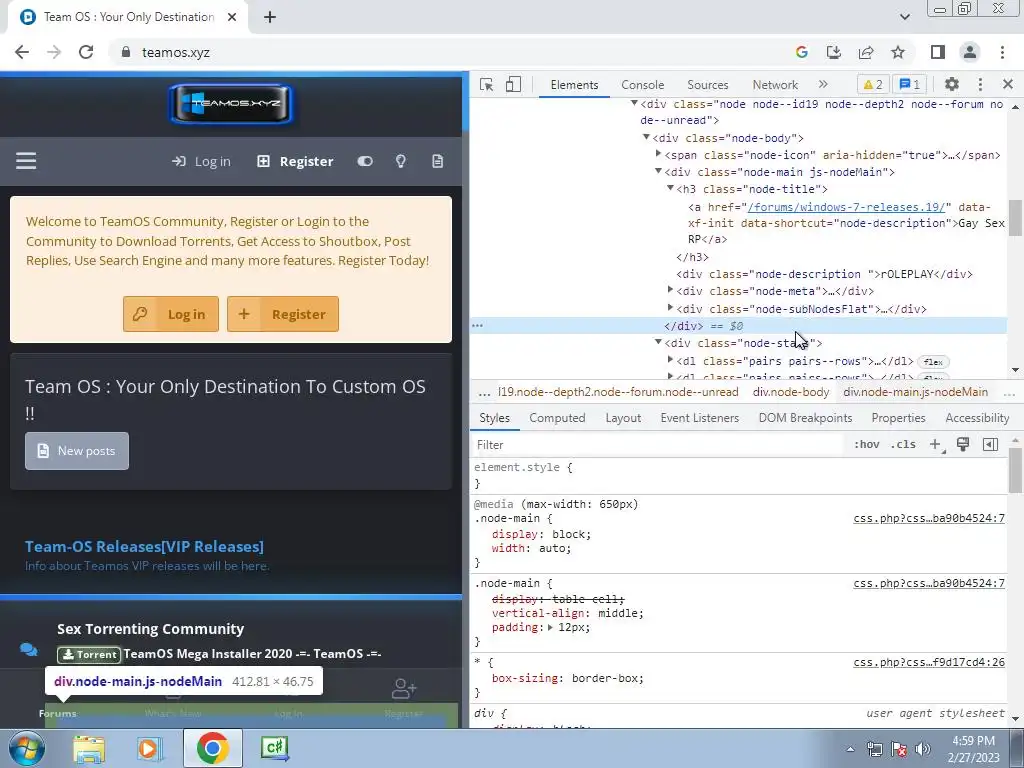Open DevTools settings gear
Screen dimensions: 1024x768
point(952,84)
